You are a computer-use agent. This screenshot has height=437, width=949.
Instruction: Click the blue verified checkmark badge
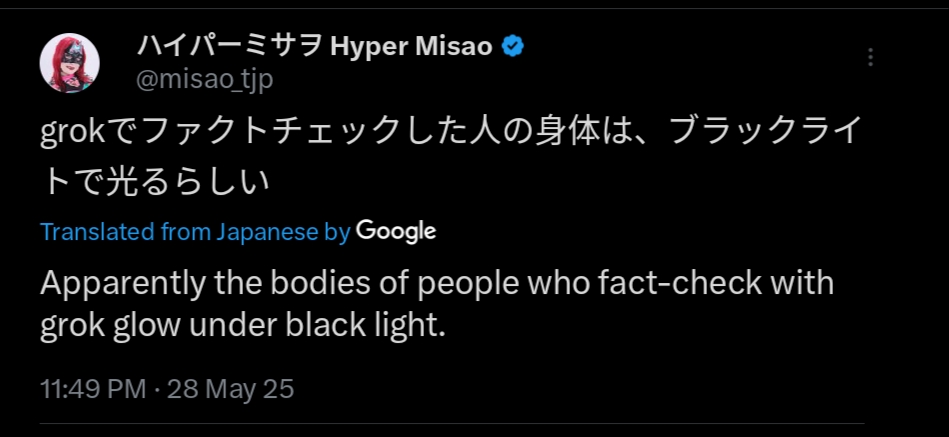pyautogui.click(x=513, y=47)
